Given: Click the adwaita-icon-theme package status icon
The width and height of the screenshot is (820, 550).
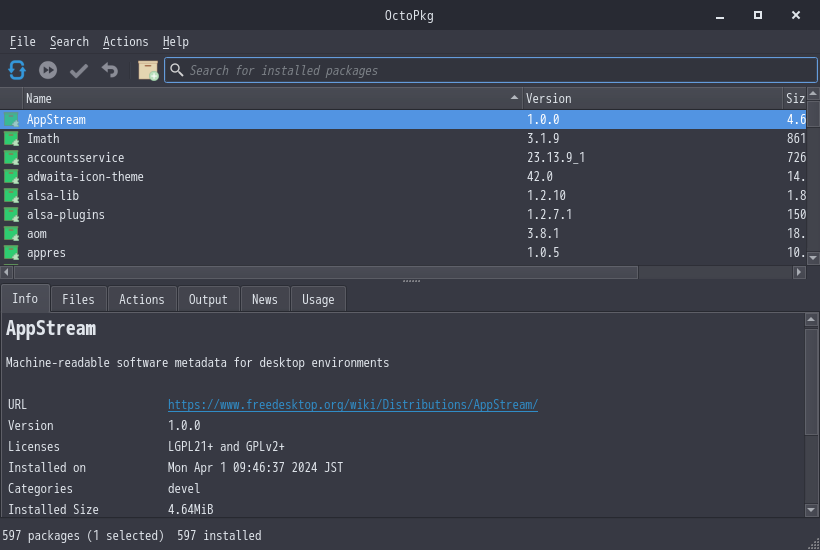Looking at the screenshot, I should pyautogui.click(x=12, y=177).
